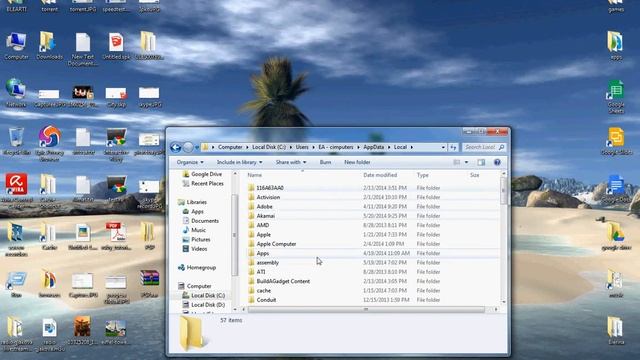Select AppData in the address breadcrumb
The height and width of the screenshot is (360, 640).
(x=373, y=147)
